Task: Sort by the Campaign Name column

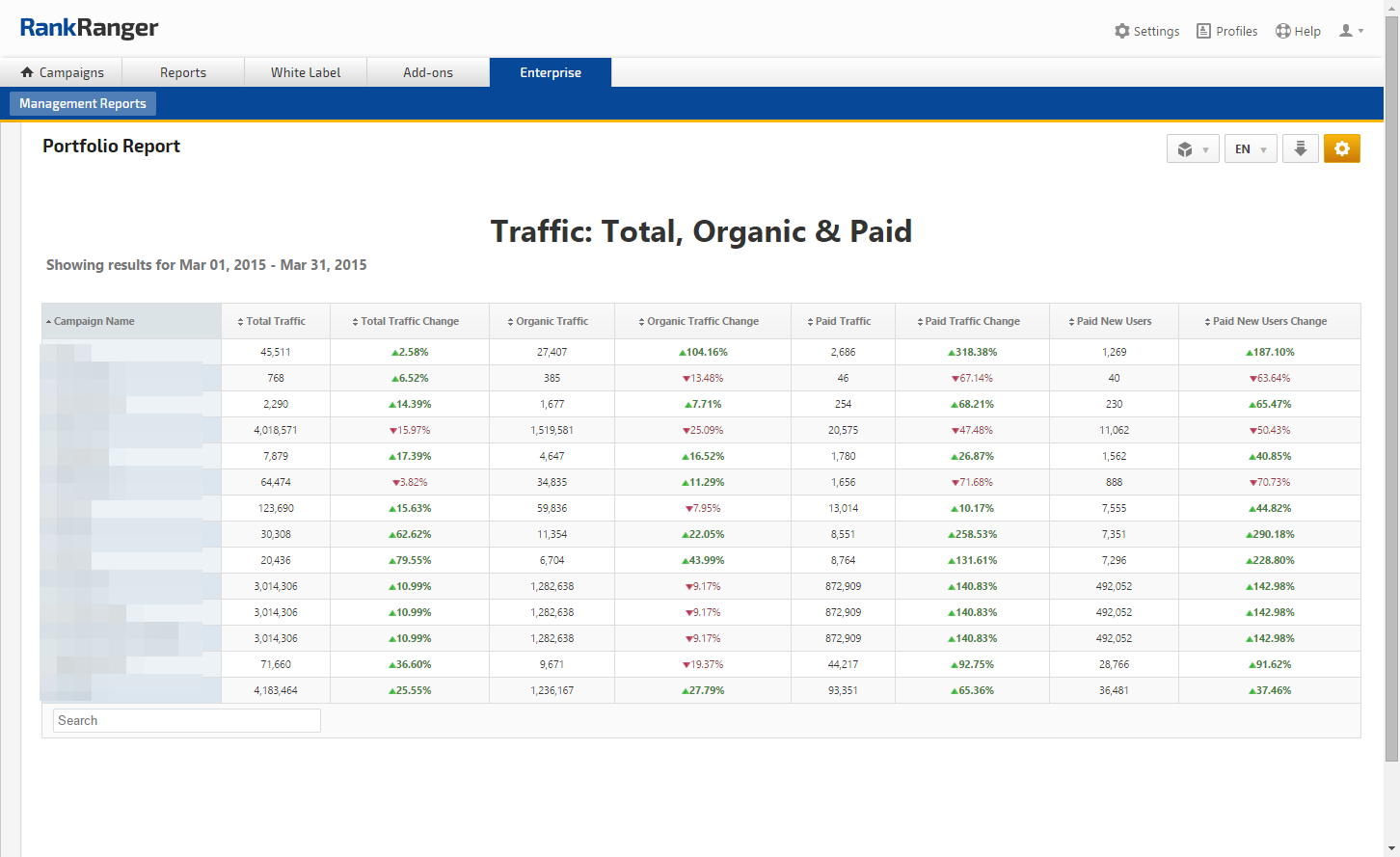Action: tap(94, 321)
